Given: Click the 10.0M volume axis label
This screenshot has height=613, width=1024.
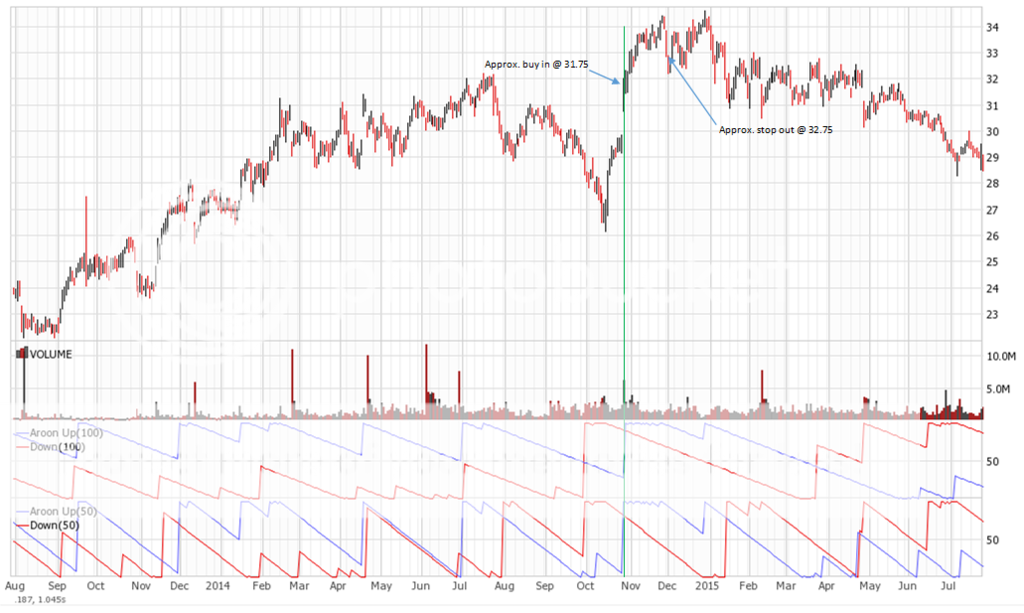Looking at the screenshot, I should pyautogui.click(x=1001, y=356).
